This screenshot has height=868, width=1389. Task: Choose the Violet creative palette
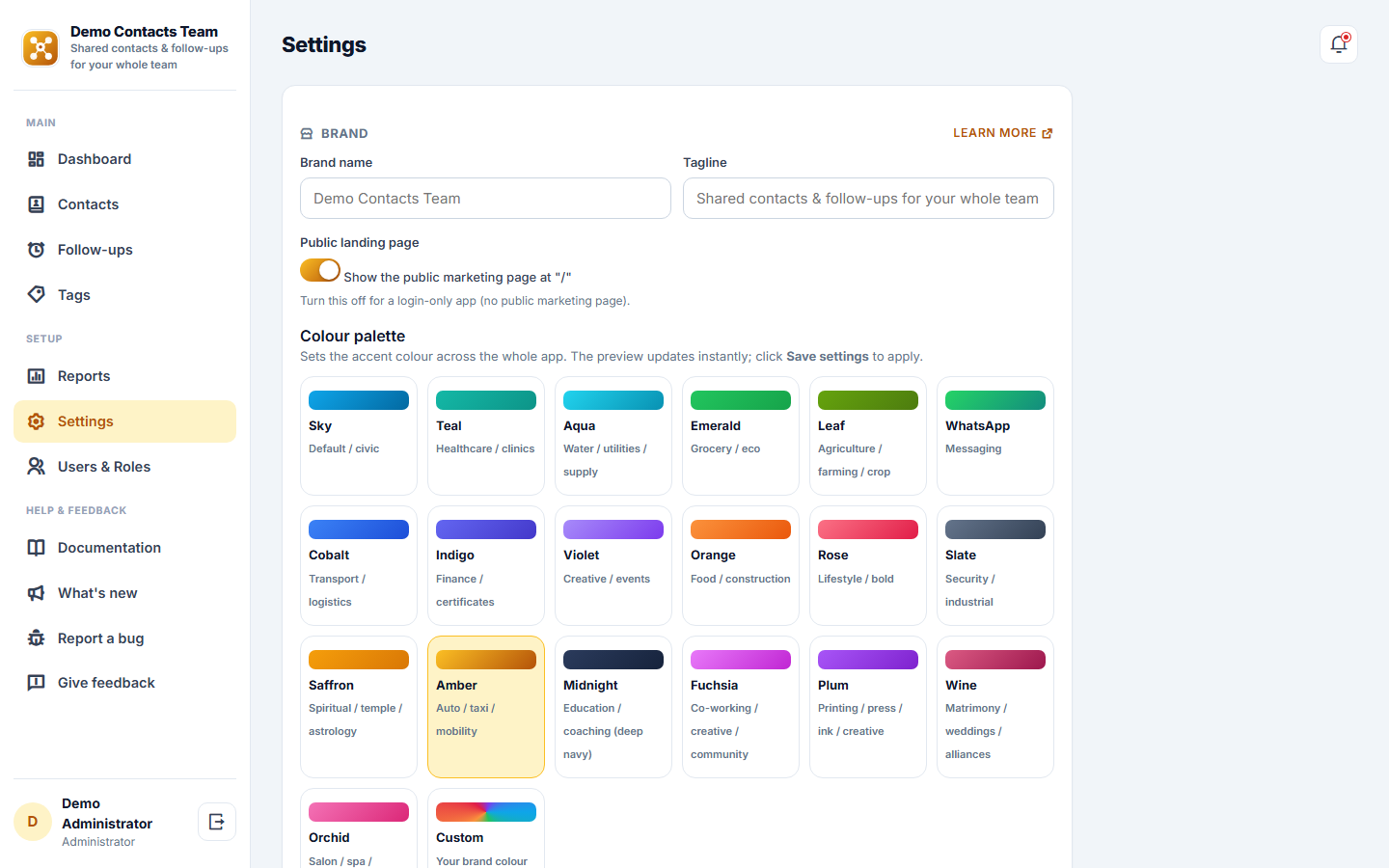point(613,565)
